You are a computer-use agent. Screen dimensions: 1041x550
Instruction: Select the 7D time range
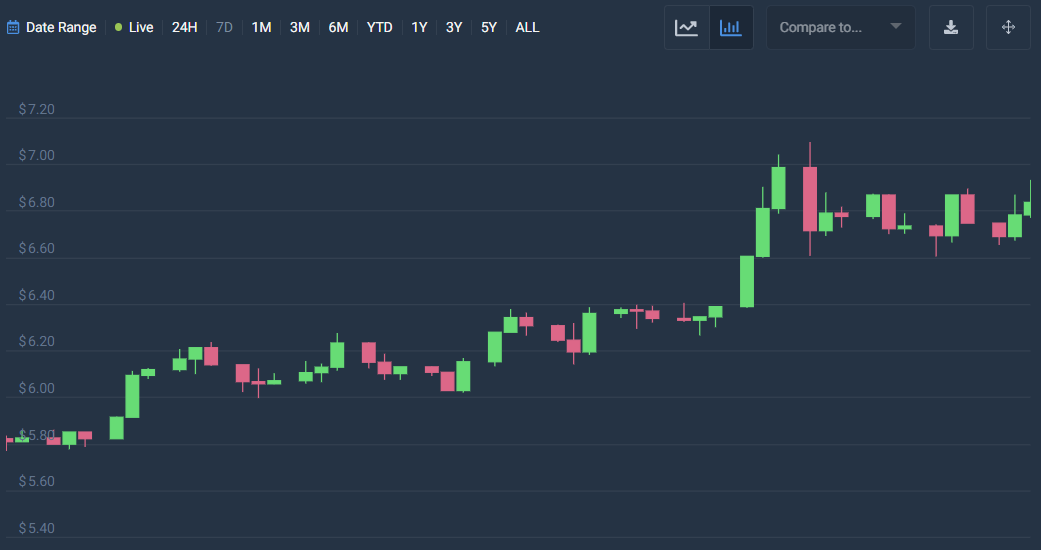pos(224,27)
